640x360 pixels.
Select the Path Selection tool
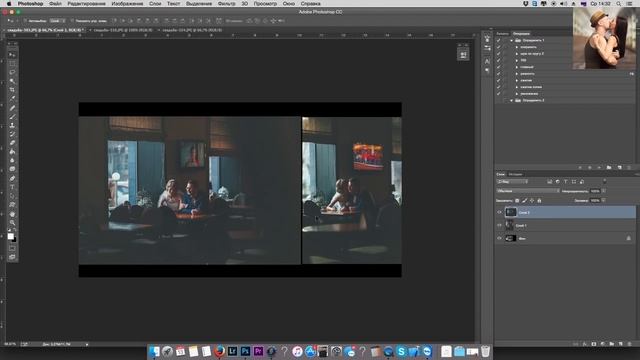click(12, 196)
